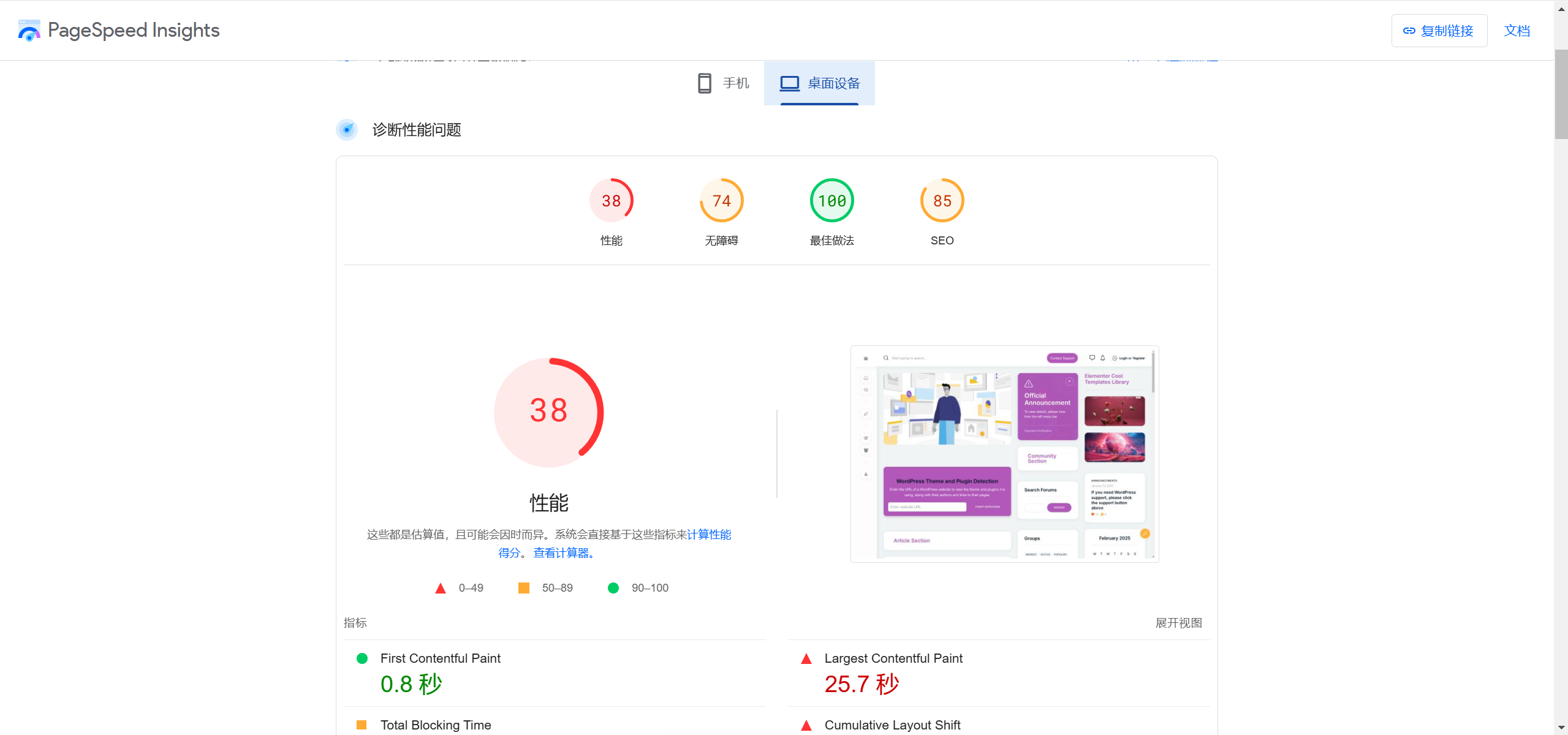
Task: Click the red triangle beside Largest Contentful Paint
Action: [x=806, y=658]
